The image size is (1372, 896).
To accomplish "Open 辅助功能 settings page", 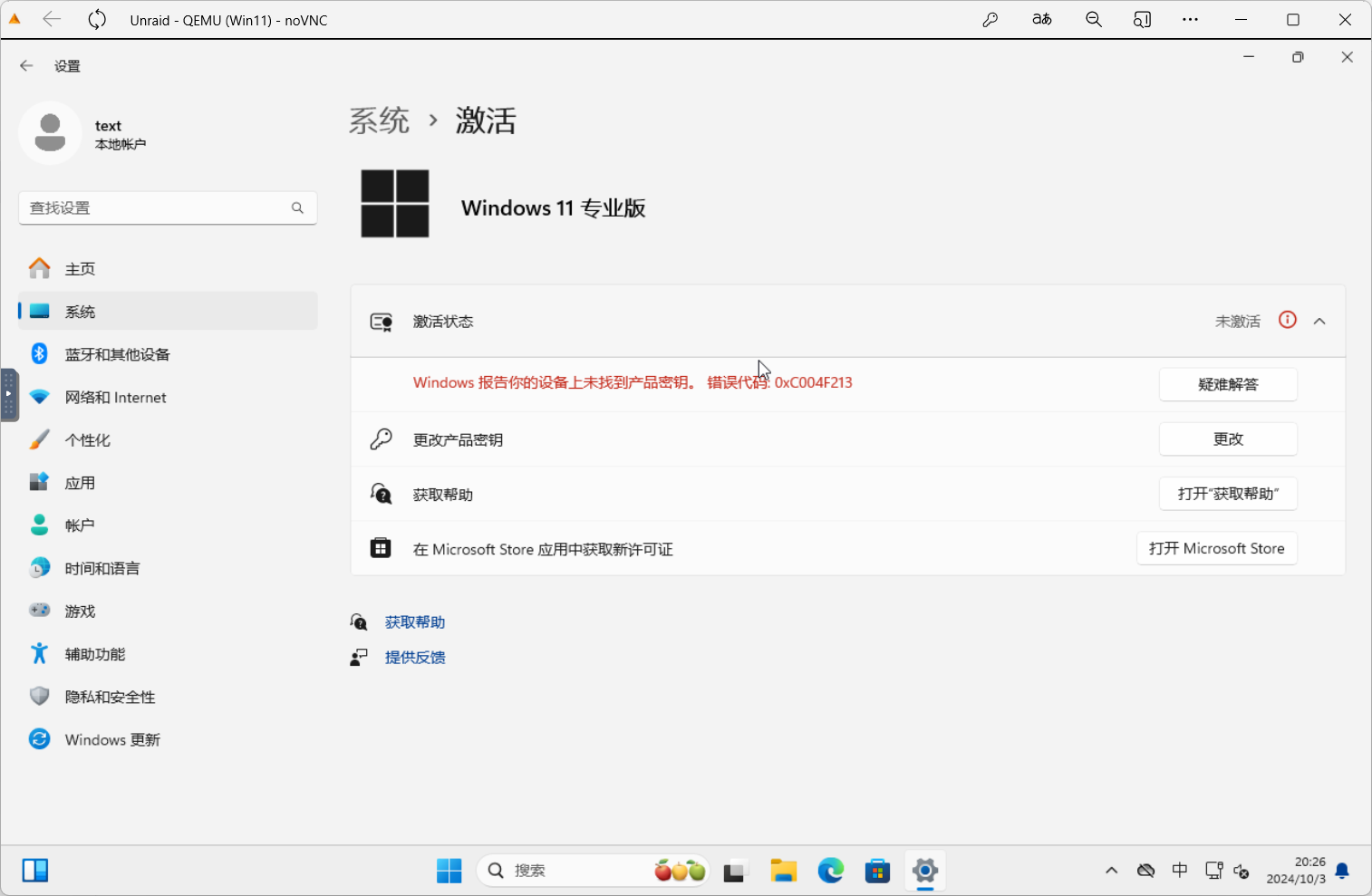I will pyautogui.click(x=168, y=654).
